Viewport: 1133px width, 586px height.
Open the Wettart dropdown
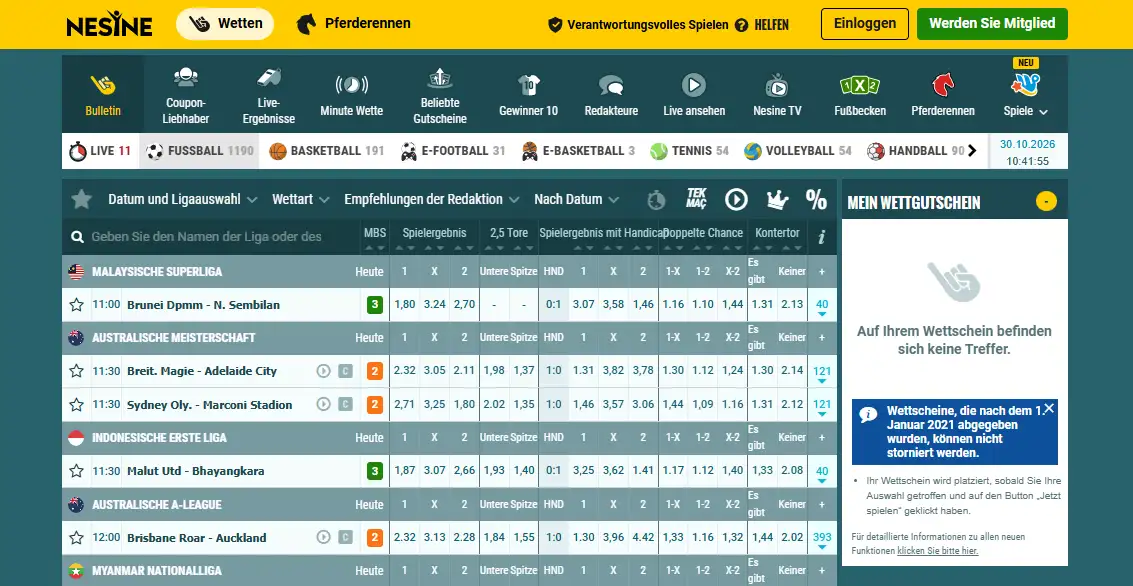coord(301,199)
